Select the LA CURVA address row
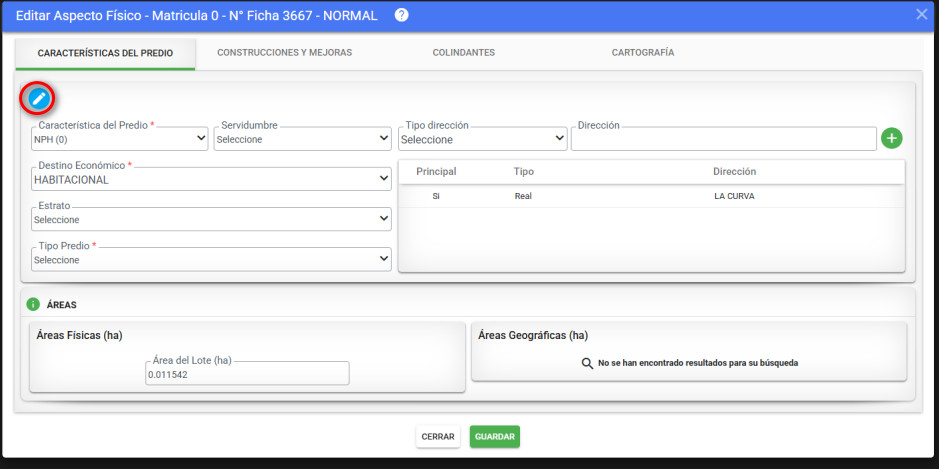Image resolution: width=939 pixels, height=469 pixels. (x=651, y=196)
